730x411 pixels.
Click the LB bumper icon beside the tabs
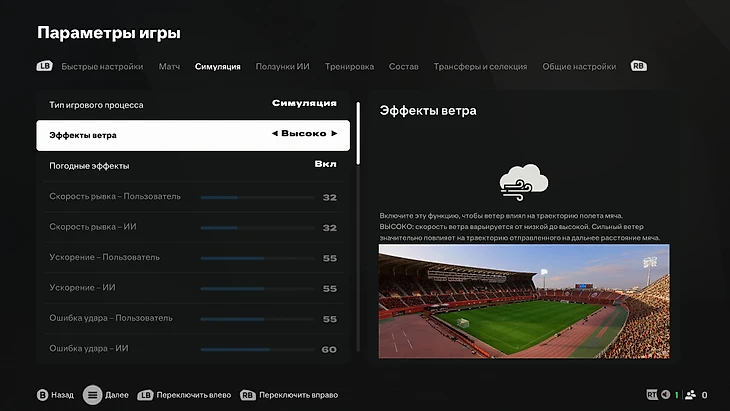click(45, 66)
